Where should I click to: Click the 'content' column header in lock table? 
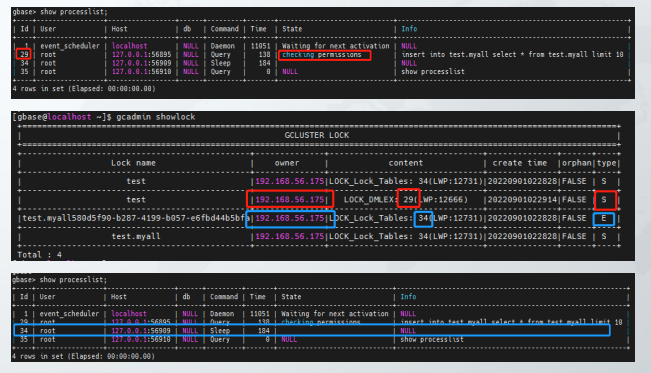[406, 163]
